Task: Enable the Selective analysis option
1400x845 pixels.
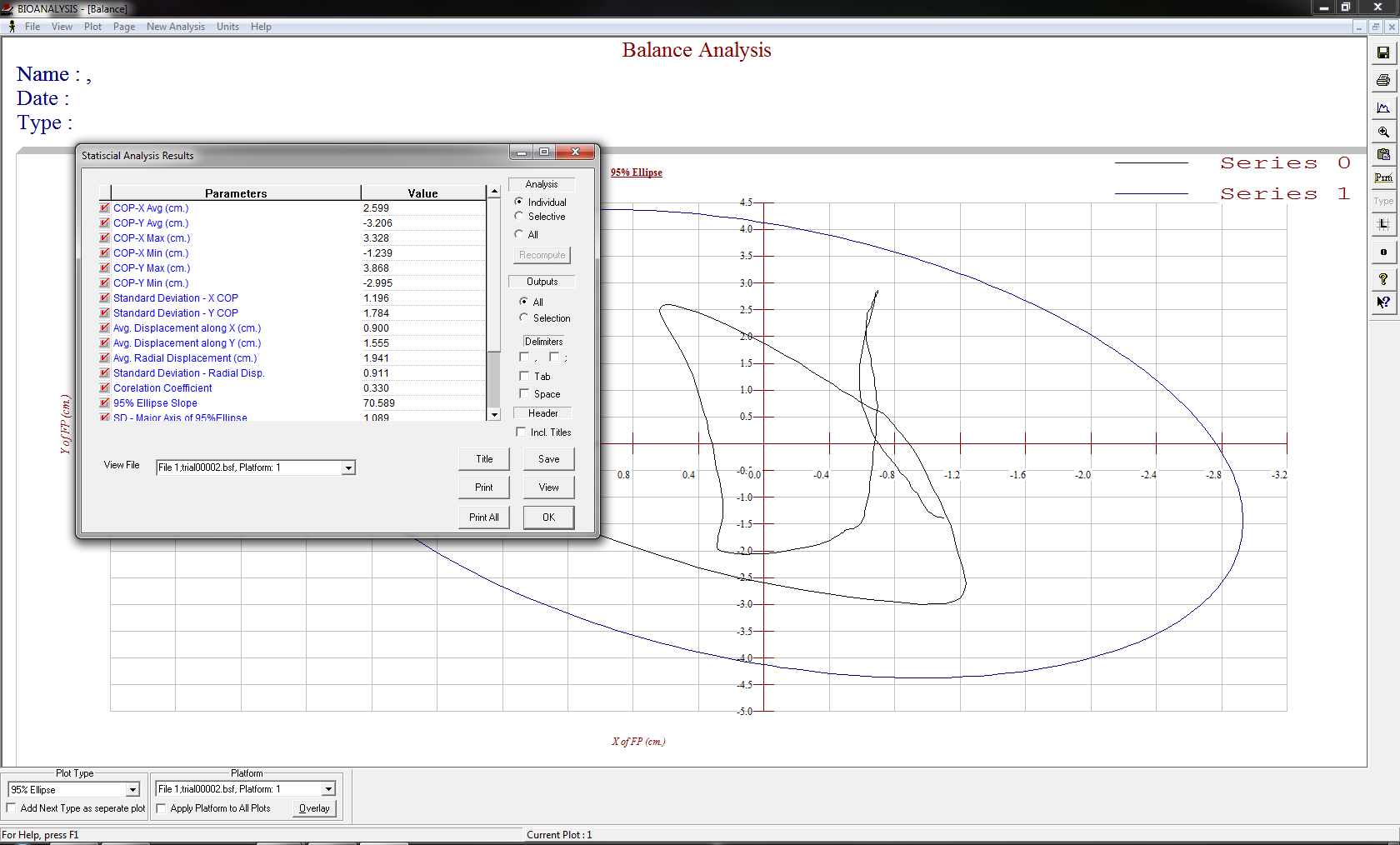Action: (519, 216)
